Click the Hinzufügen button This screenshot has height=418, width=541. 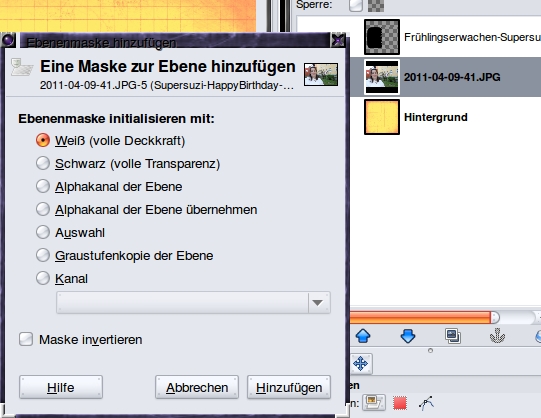[x=289, y=387]
